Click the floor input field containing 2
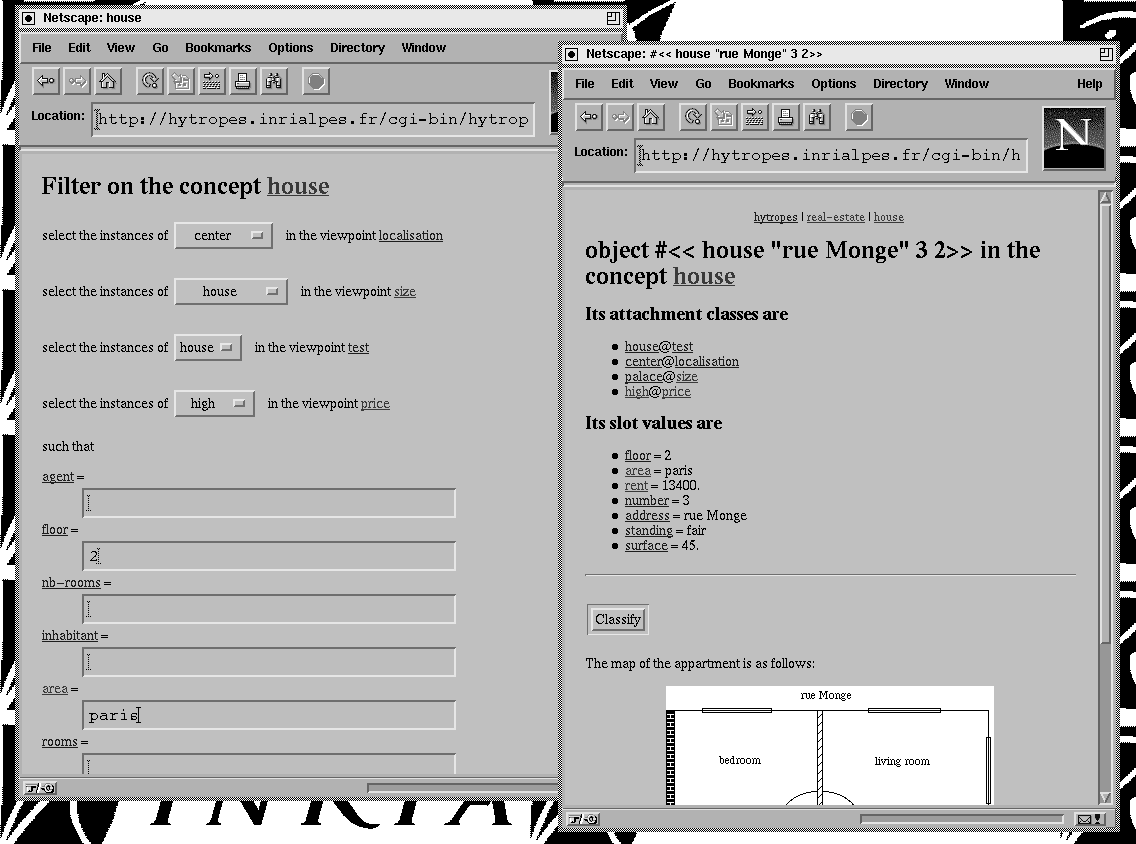 coord(269,556)
